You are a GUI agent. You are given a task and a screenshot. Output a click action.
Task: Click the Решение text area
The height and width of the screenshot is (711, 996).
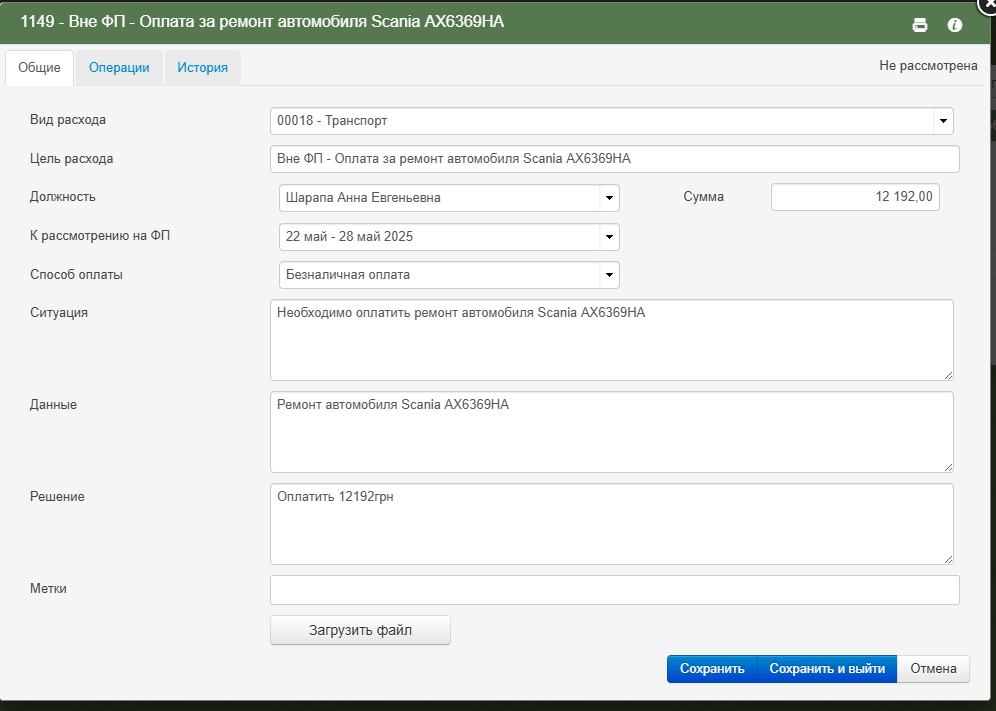[612, 524]
